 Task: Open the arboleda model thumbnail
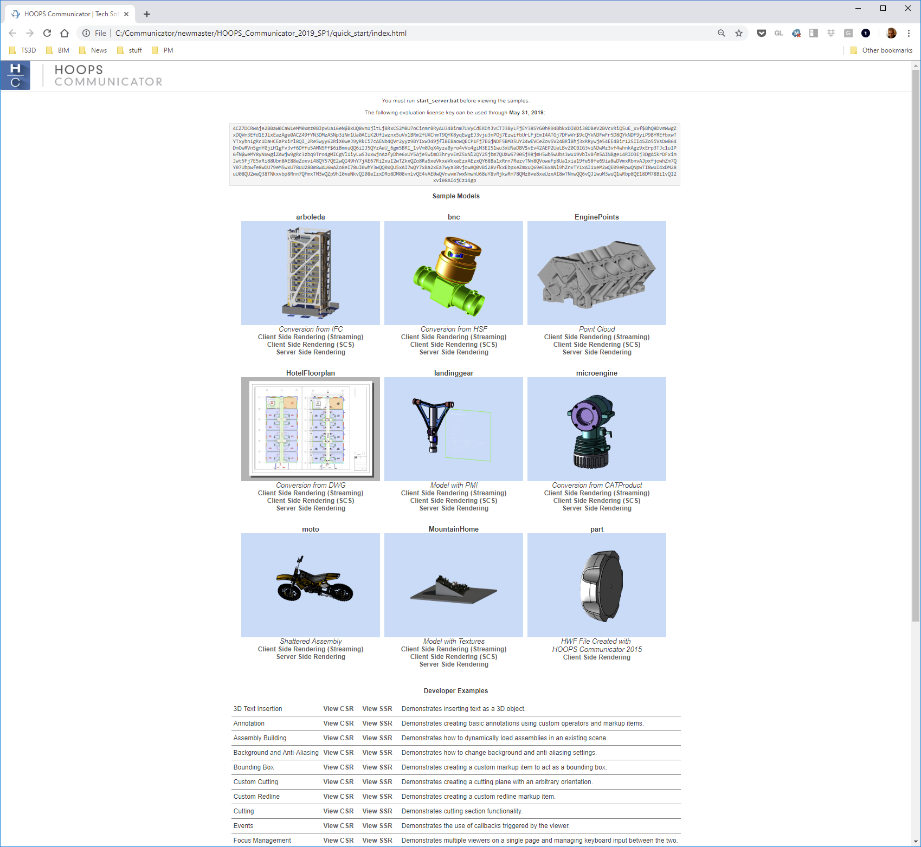pos(310,272)
